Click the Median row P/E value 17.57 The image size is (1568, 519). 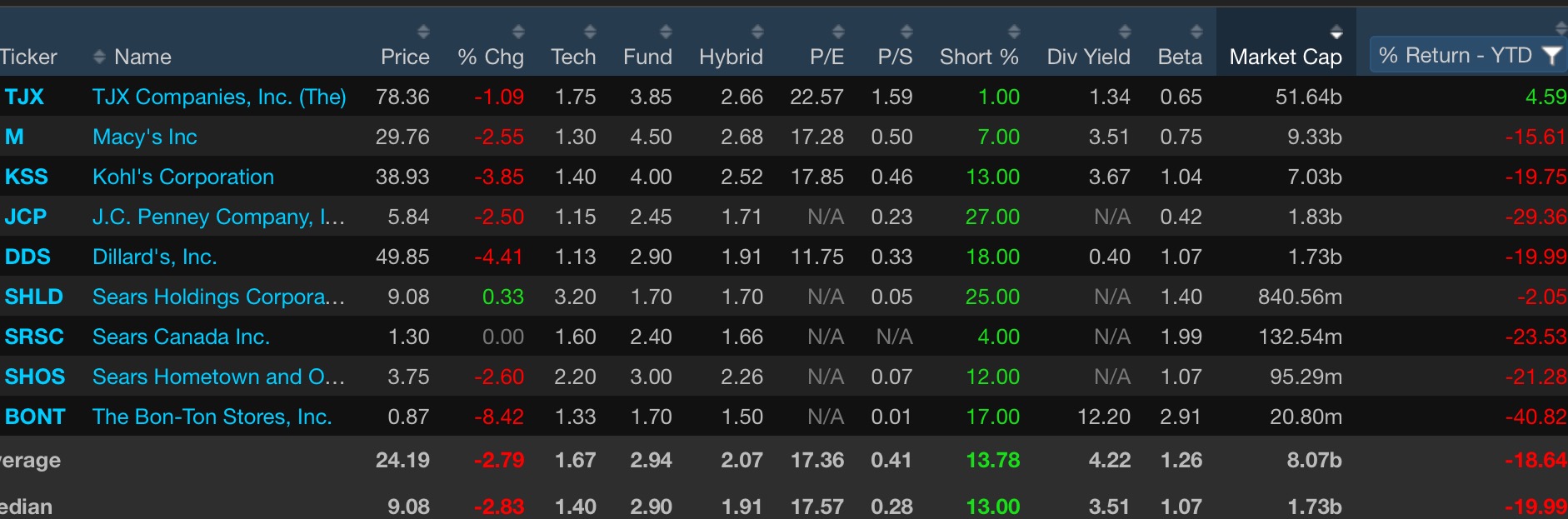[816, 507]
